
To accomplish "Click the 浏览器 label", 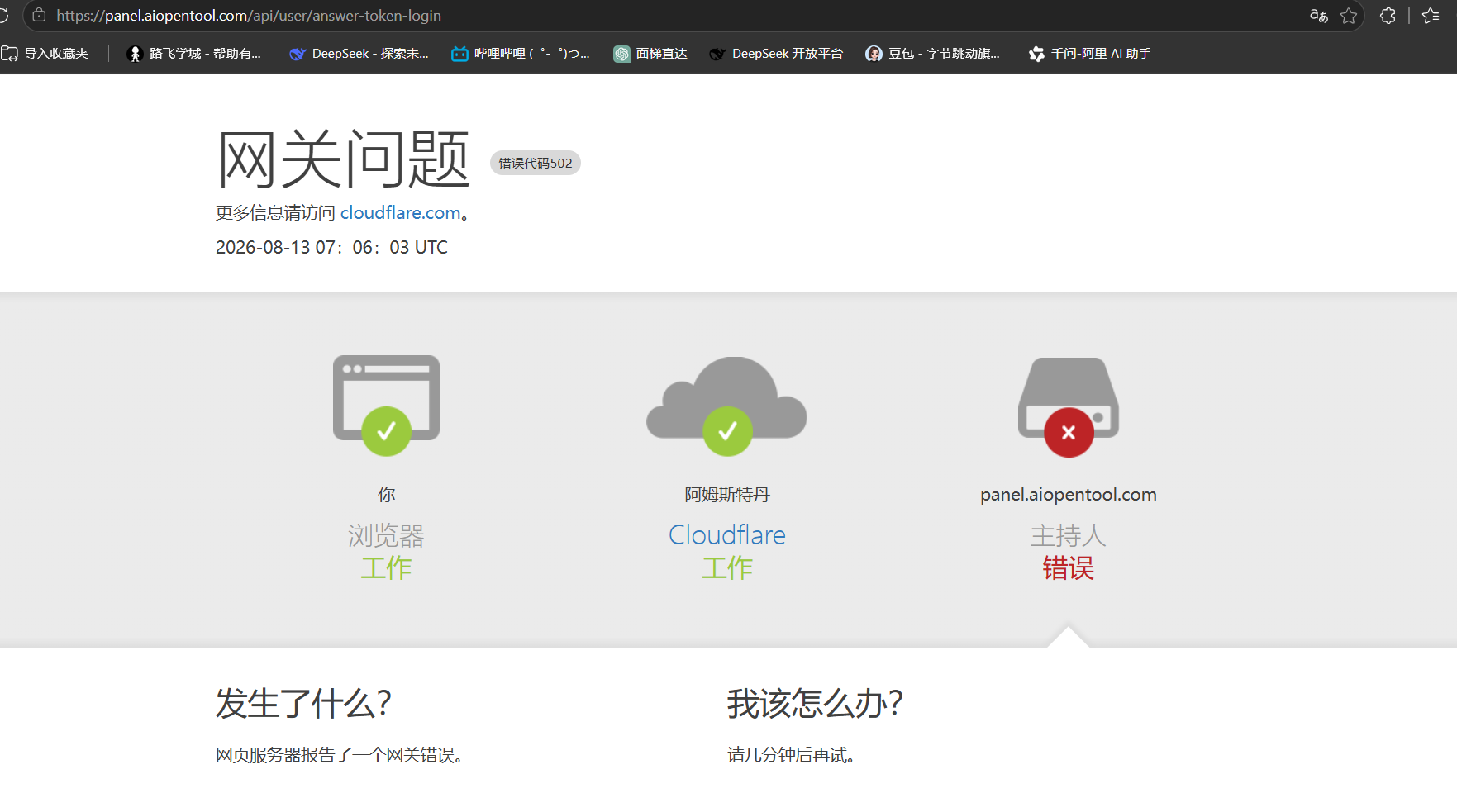I will (386, 536).
